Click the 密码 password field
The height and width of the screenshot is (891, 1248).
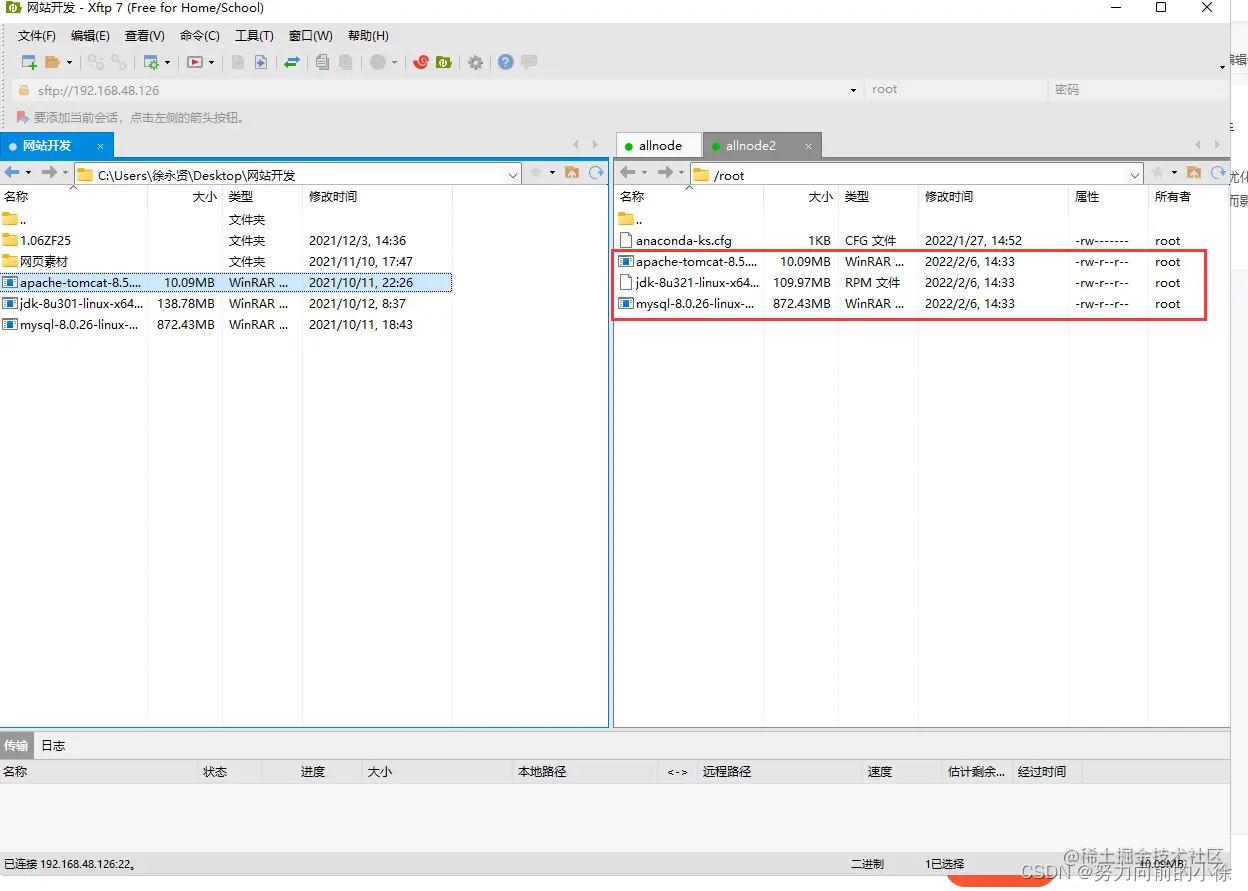pos(1138,89)
